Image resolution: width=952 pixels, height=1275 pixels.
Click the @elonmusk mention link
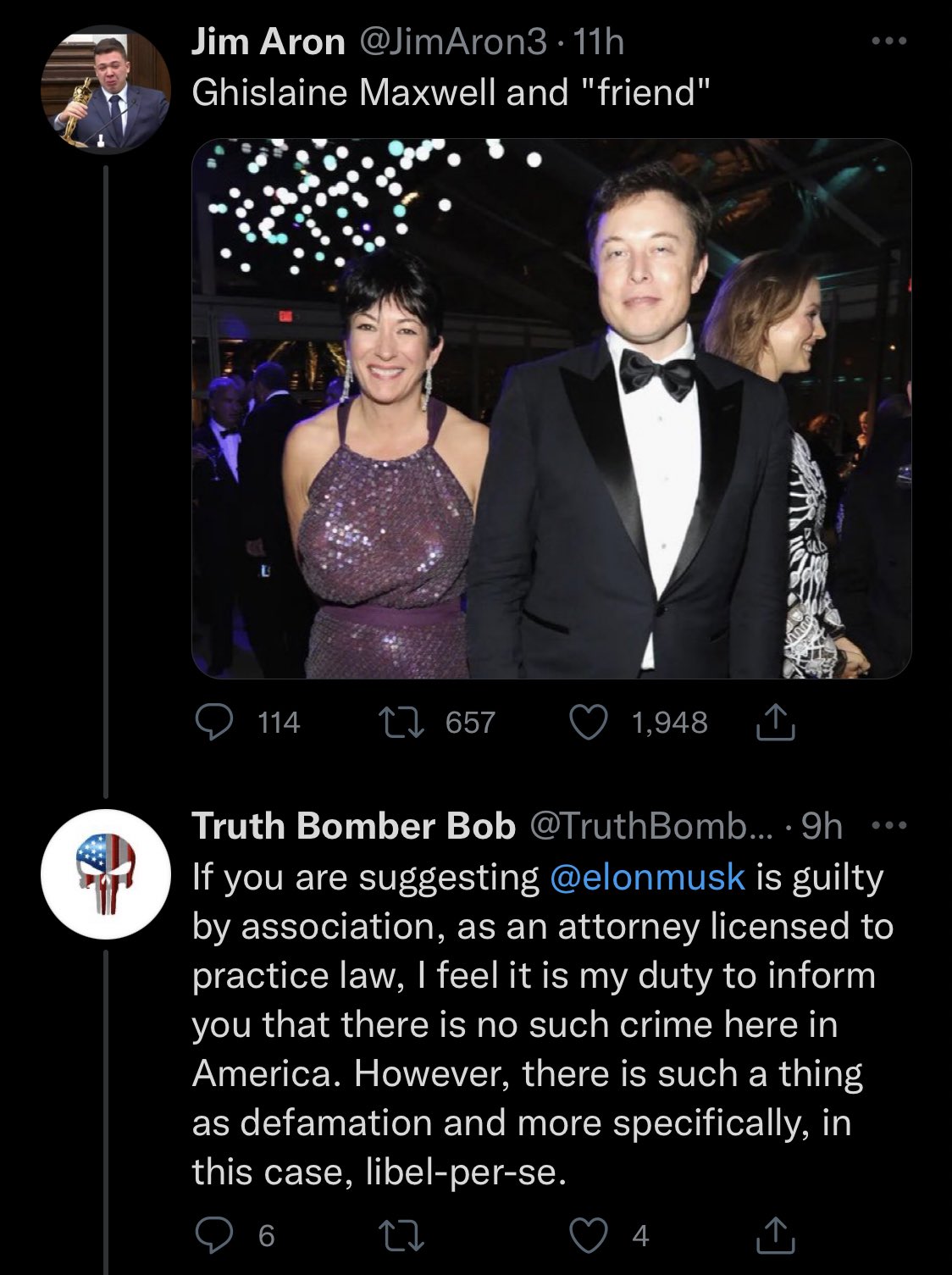tap(648, 877)
